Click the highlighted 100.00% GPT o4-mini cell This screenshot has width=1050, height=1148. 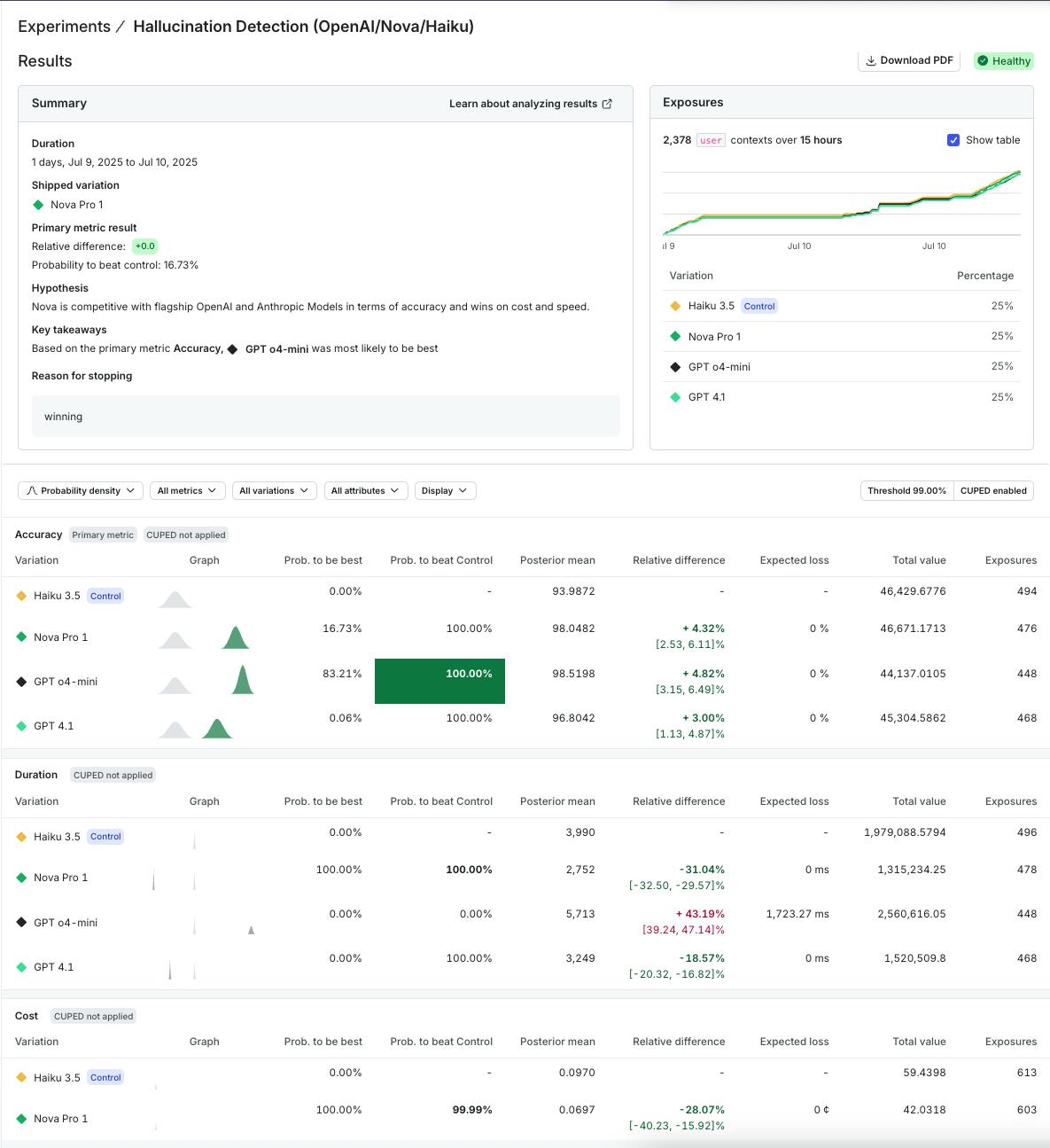coord(439,681)
